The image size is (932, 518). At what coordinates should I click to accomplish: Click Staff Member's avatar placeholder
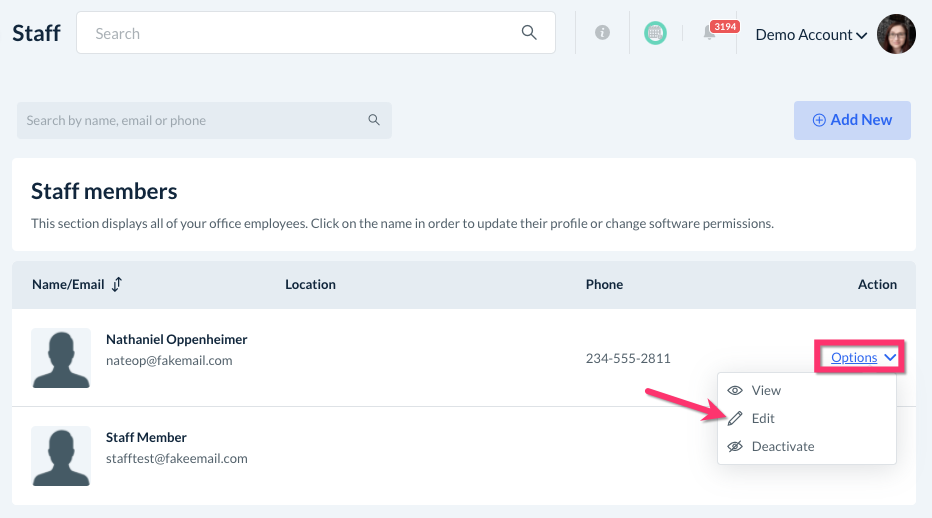[61, 456]
